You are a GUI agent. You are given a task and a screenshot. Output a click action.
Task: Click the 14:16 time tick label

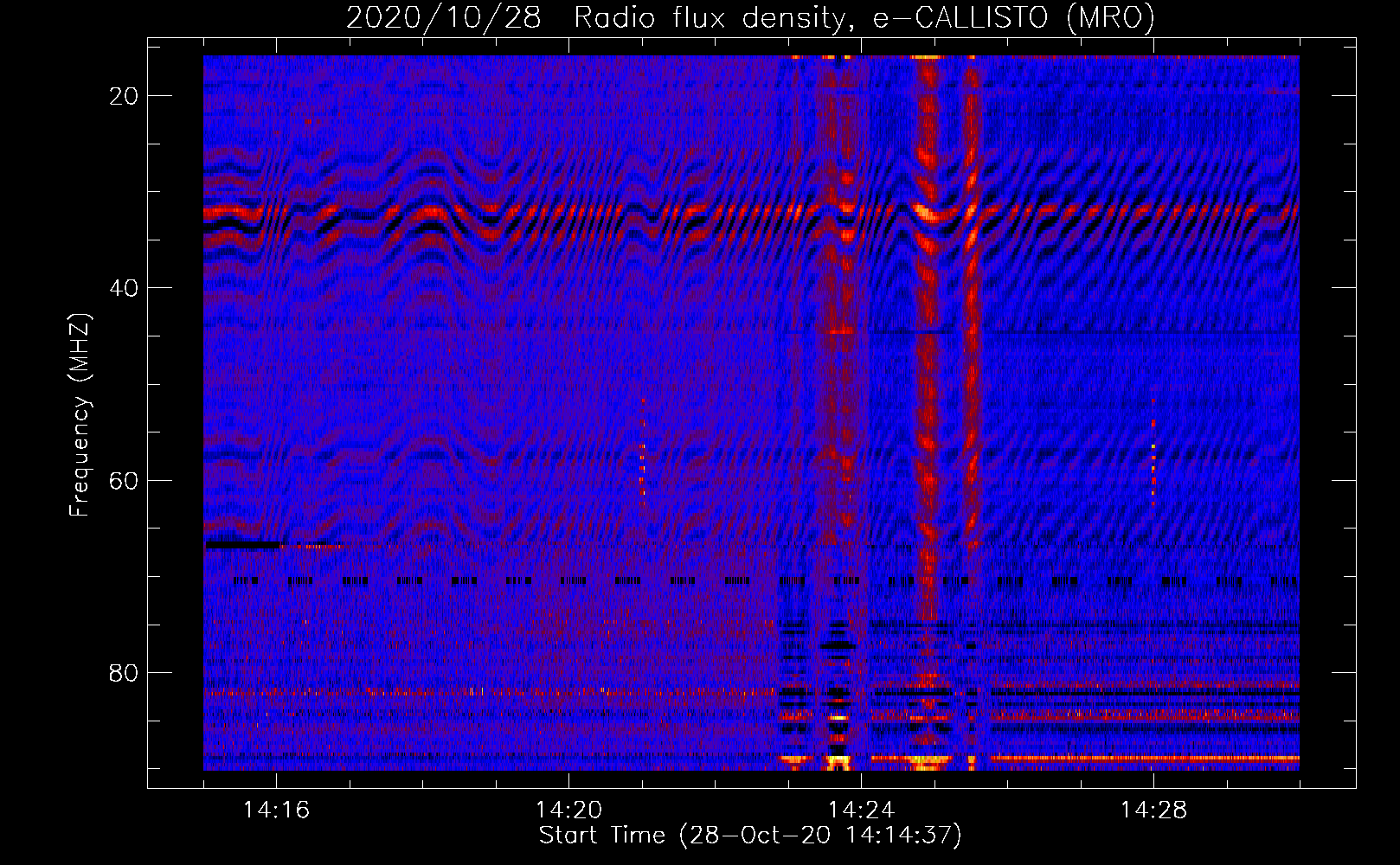pyautogui.click(x=277, y=810)
